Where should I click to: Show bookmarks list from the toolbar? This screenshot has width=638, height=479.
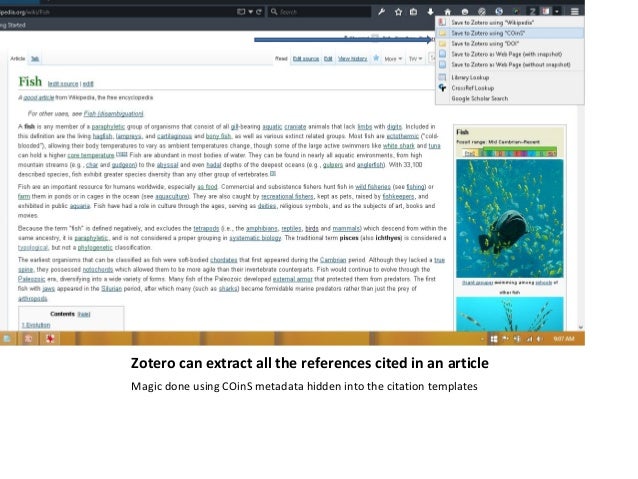[413, 12]
